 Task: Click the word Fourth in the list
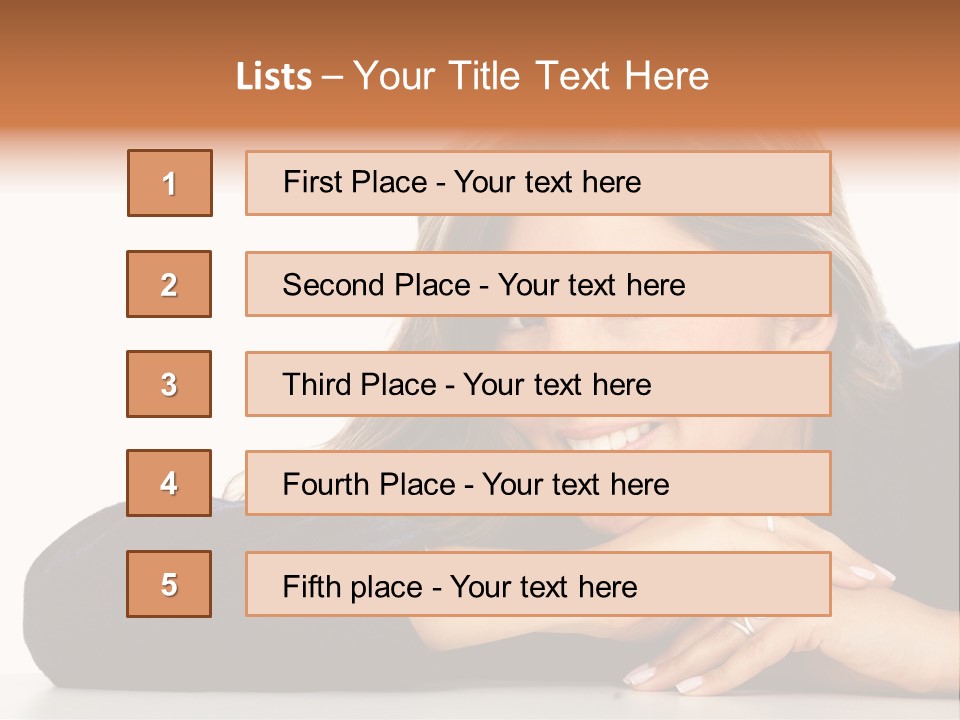pyautogui.click(x=325, y=484)
